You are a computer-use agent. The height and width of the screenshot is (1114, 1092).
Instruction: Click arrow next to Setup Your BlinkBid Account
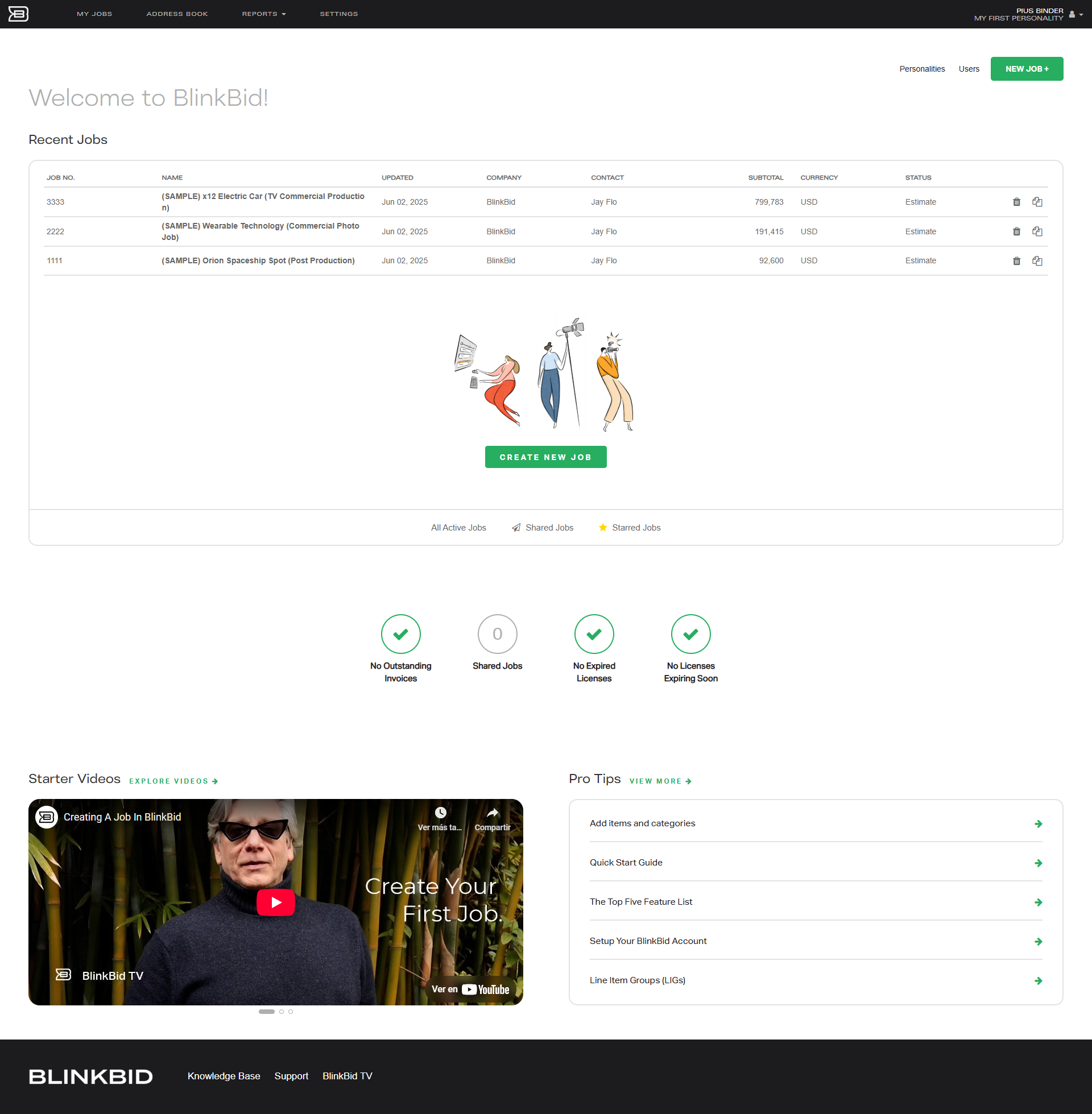pyautogui.click(x=1038, y=942)
